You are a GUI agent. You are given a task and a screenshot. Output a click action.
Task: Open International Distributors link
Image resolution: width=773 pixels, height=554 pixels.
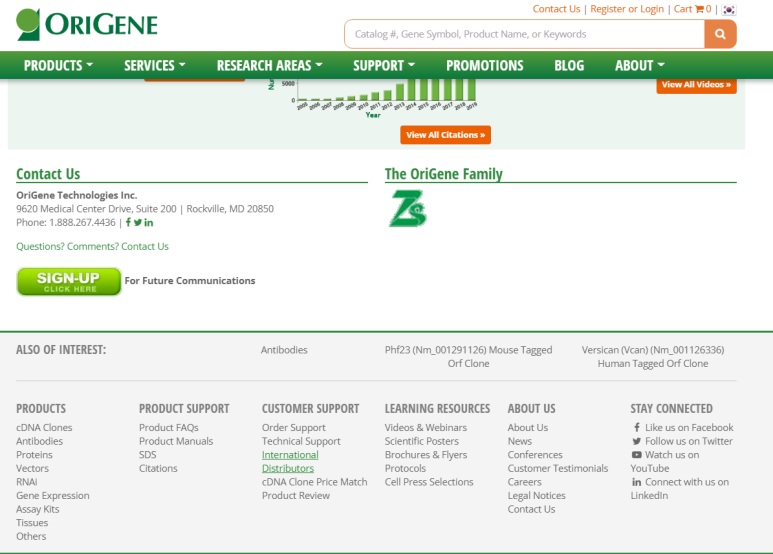pos(290,461)
